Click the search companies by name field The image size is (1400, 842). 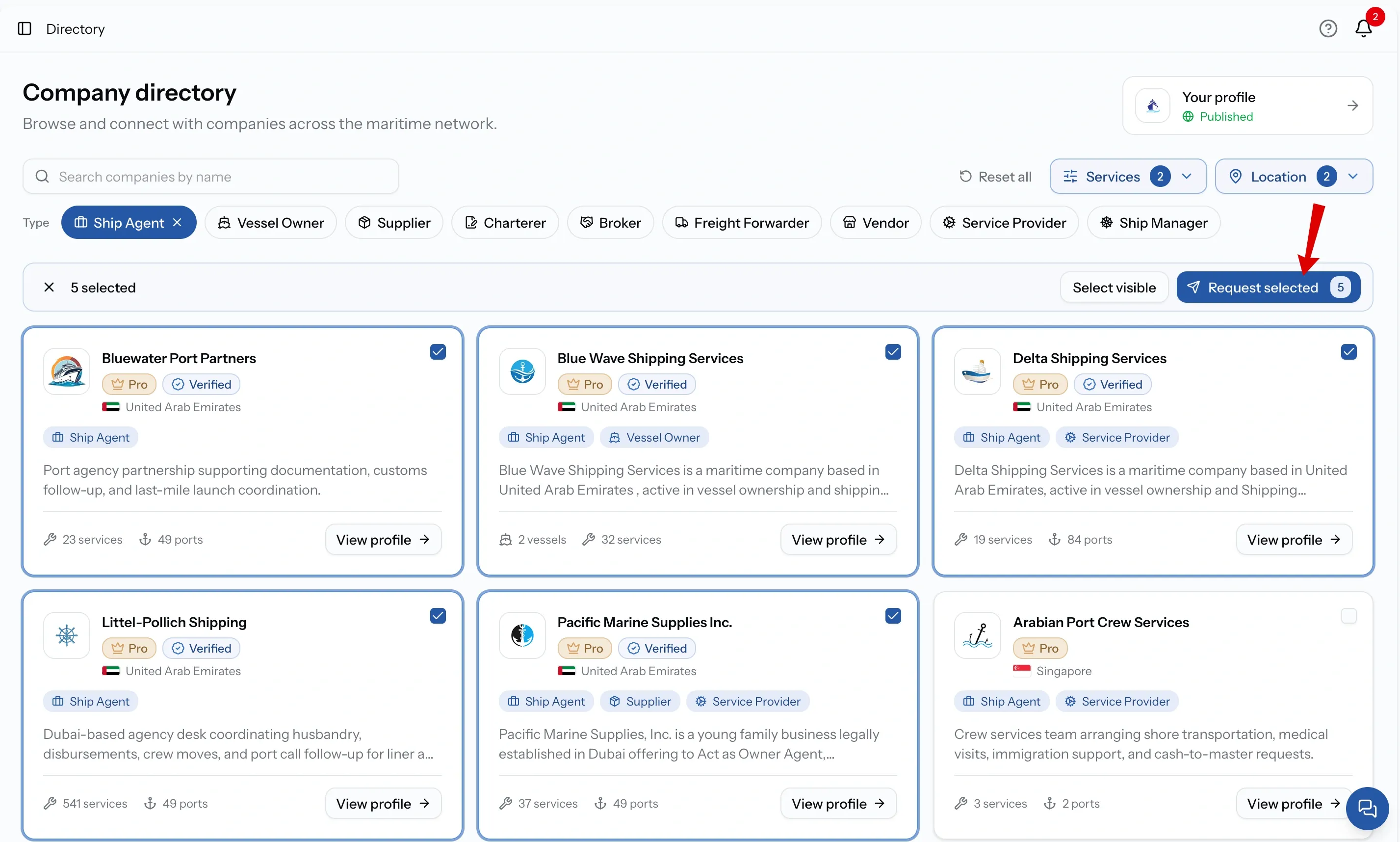(x=210, y=177)
